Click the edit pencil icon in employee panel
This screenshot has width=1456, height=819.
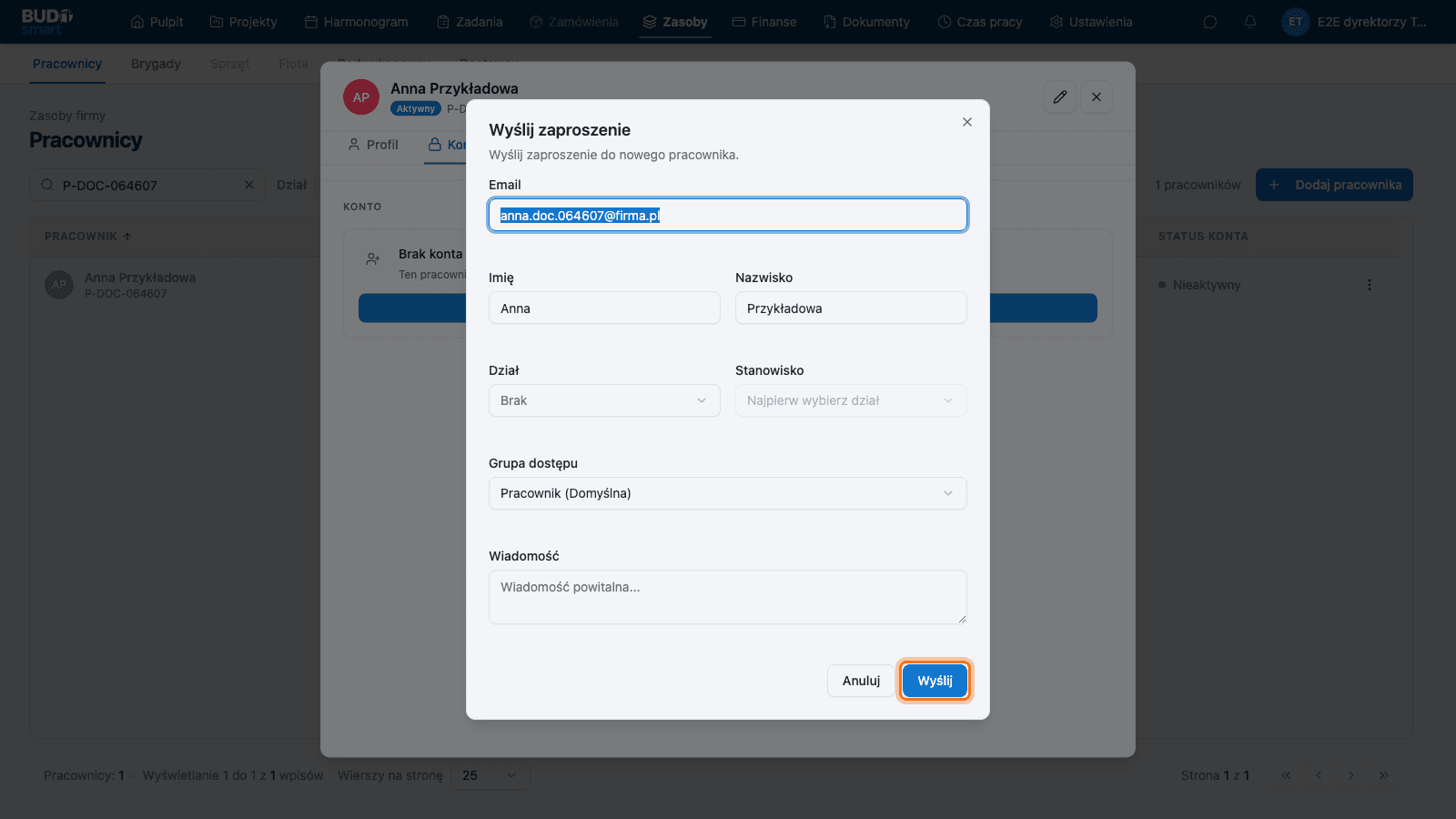[x=1060, y=97]
